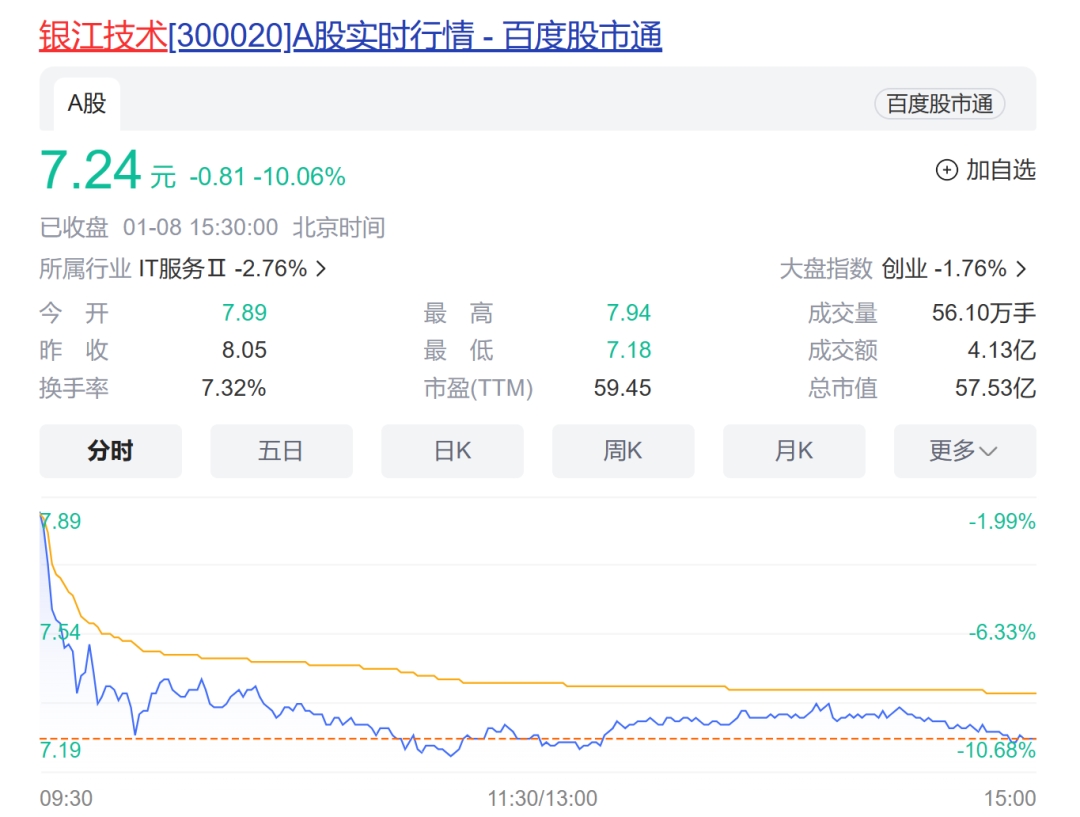Click the plus icon beside 加自选
This screenshot has width=1080, height=817.
tap(946, 170)
